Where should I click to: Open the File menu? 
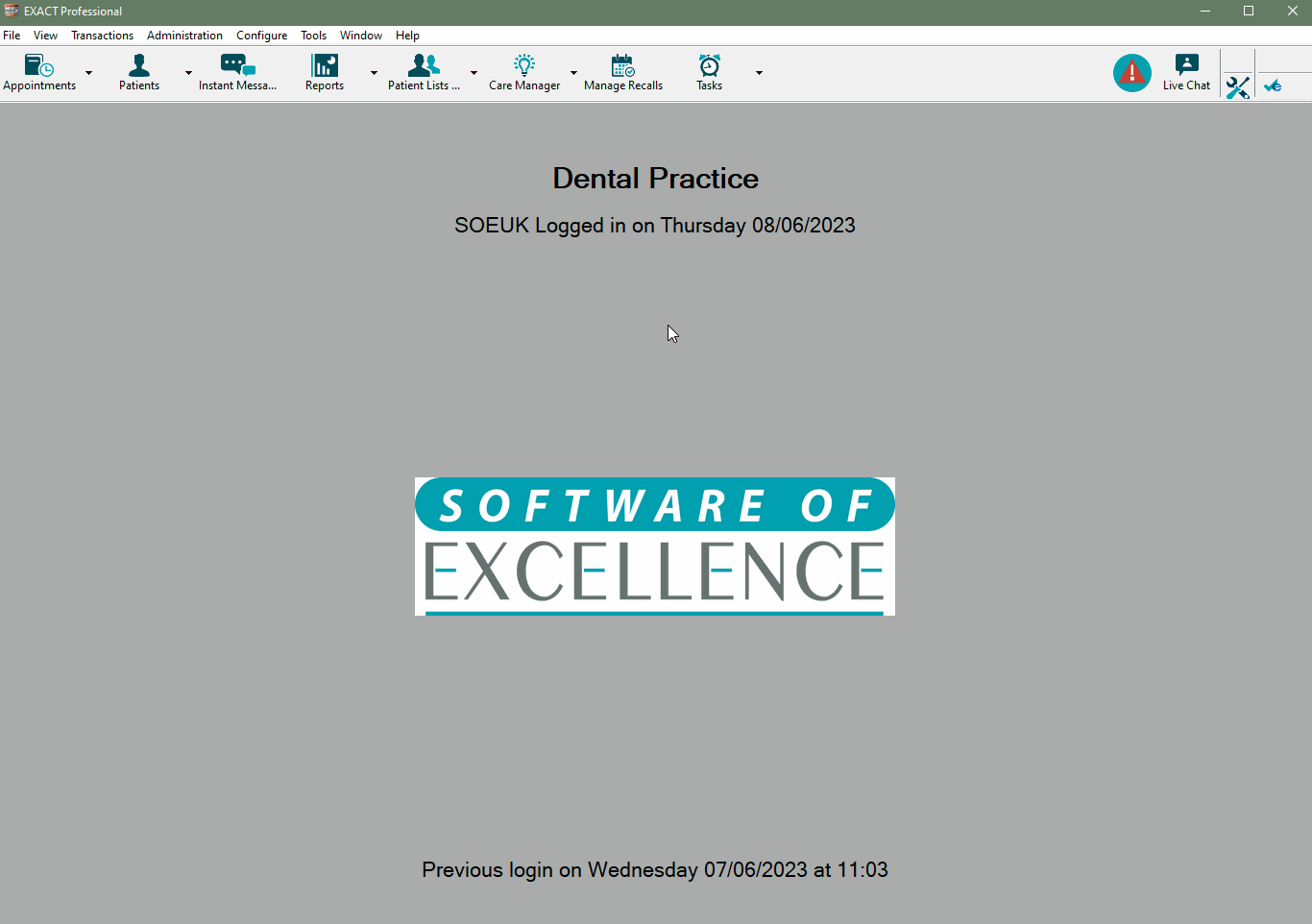[x=12, y=36]
